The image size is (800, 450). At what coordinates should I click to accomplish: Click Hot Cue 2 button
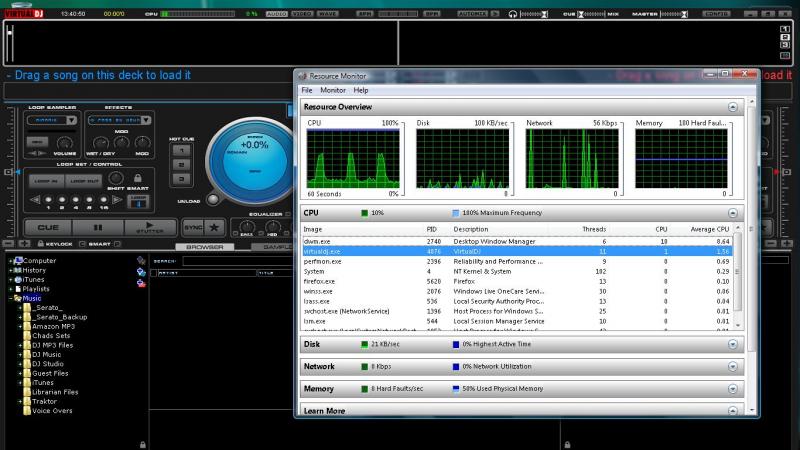[181, 165]
